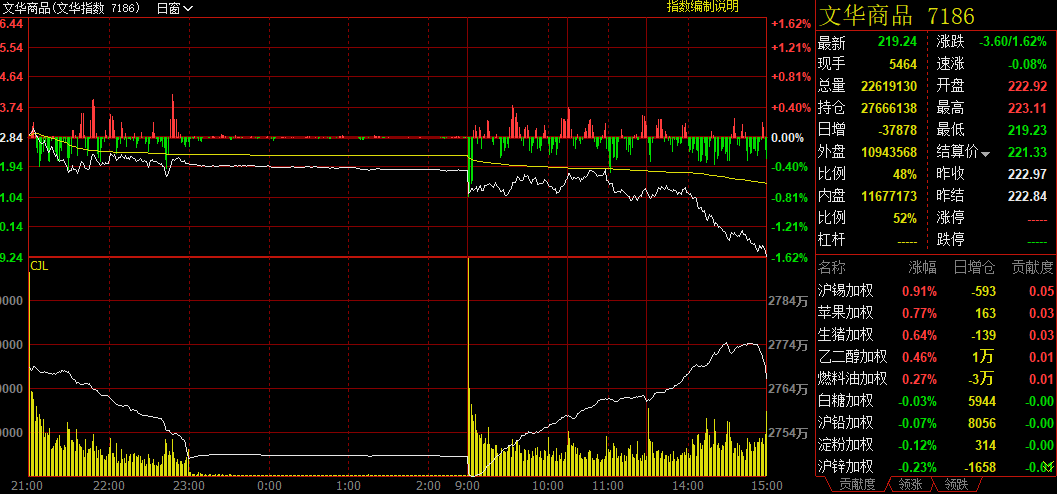Choose the 燃料油加权 row

852,378
